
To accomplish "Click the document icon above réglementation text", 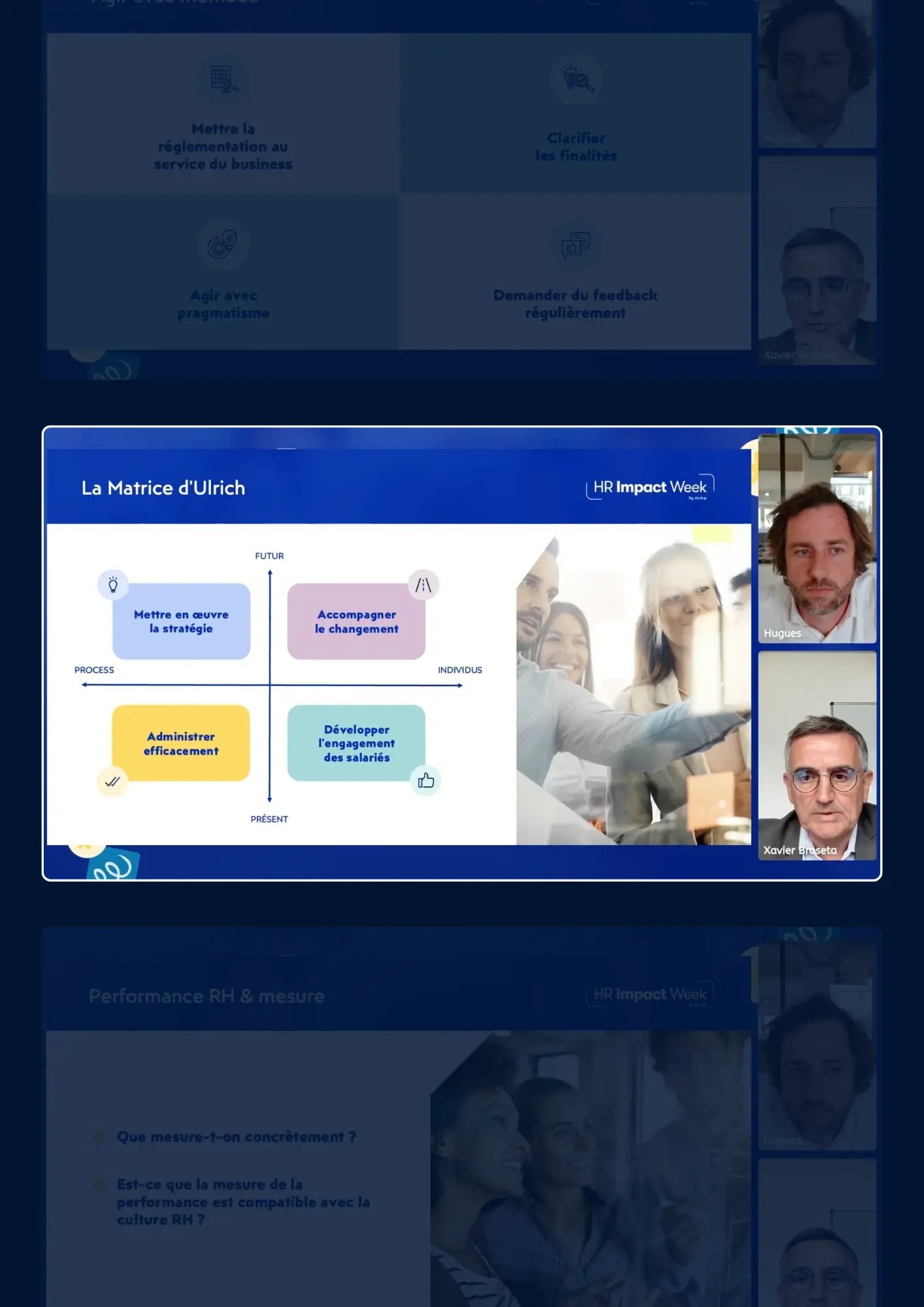I will 223,79.
